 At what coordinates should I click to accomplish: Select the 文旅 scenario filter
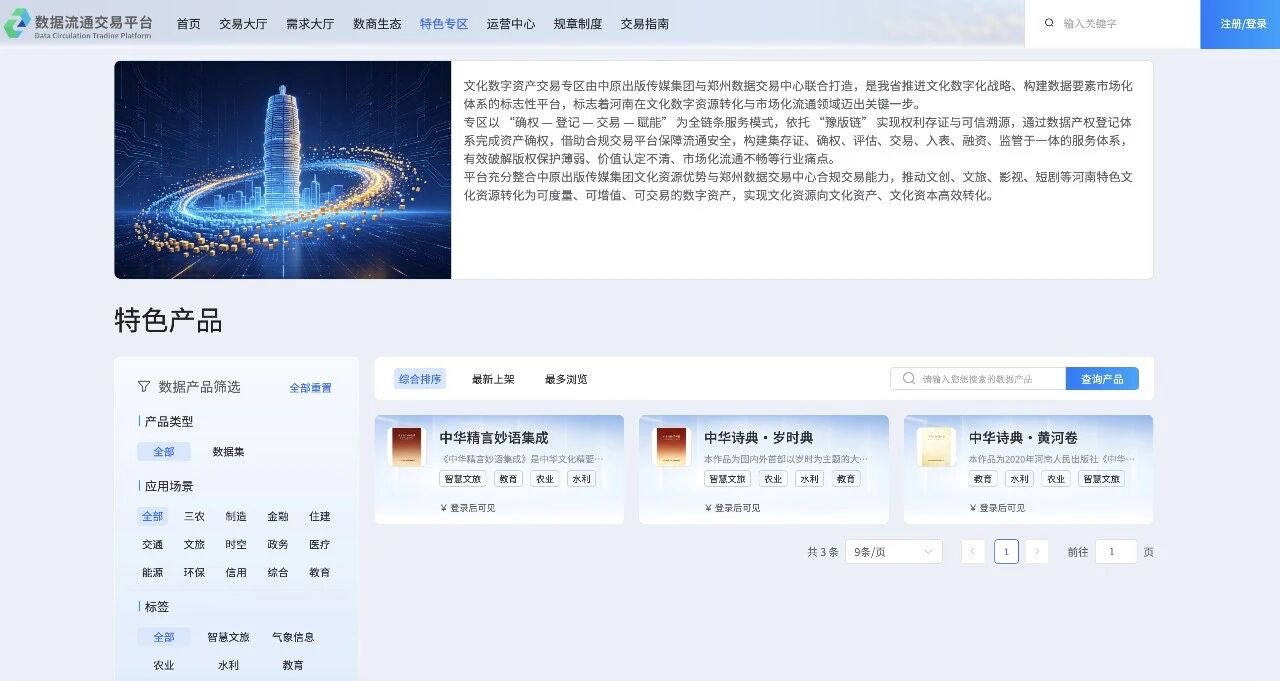click(194, 545)
